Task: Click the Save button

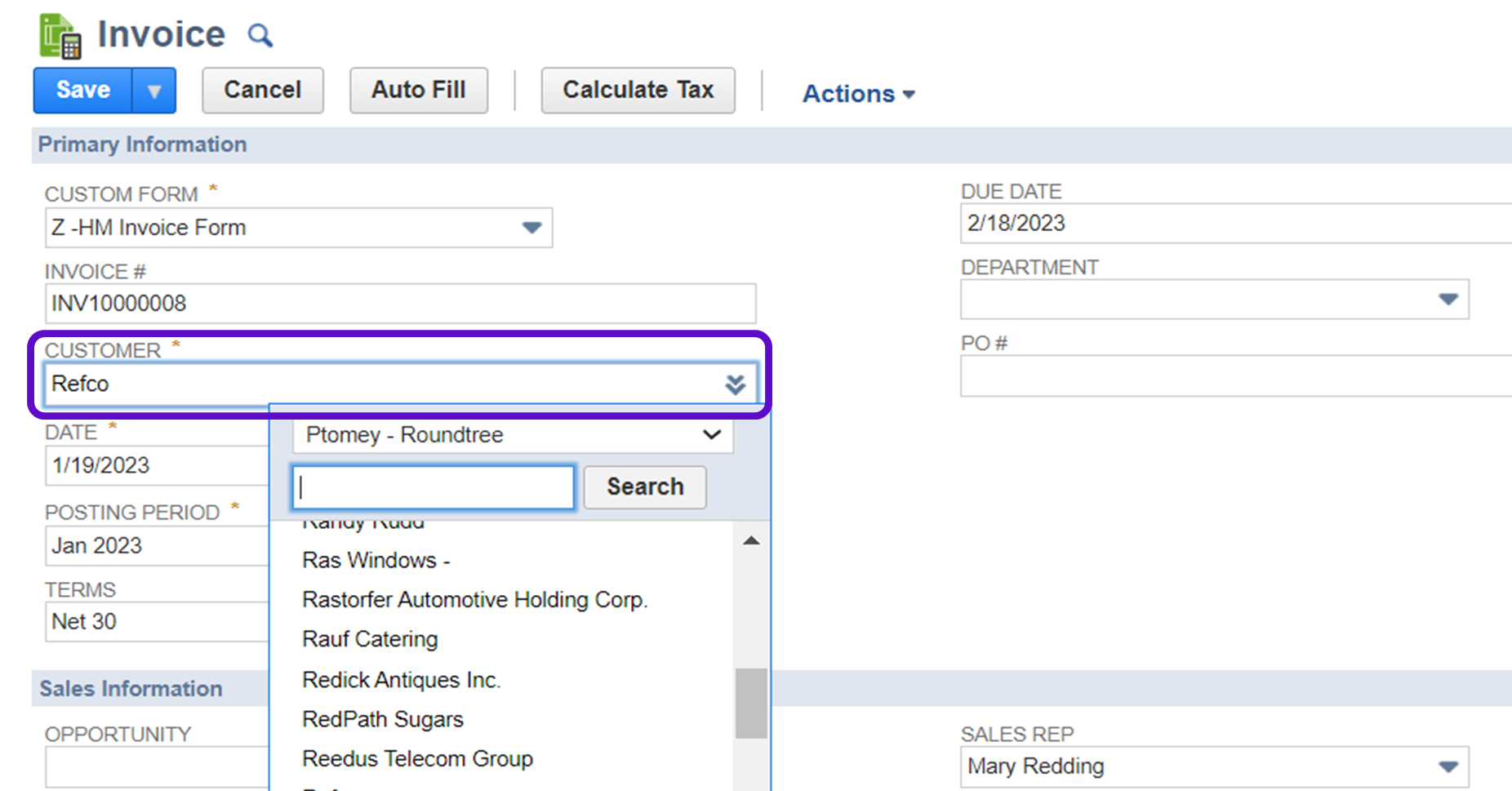Action: pyautogui.click(x=82, y=91)
